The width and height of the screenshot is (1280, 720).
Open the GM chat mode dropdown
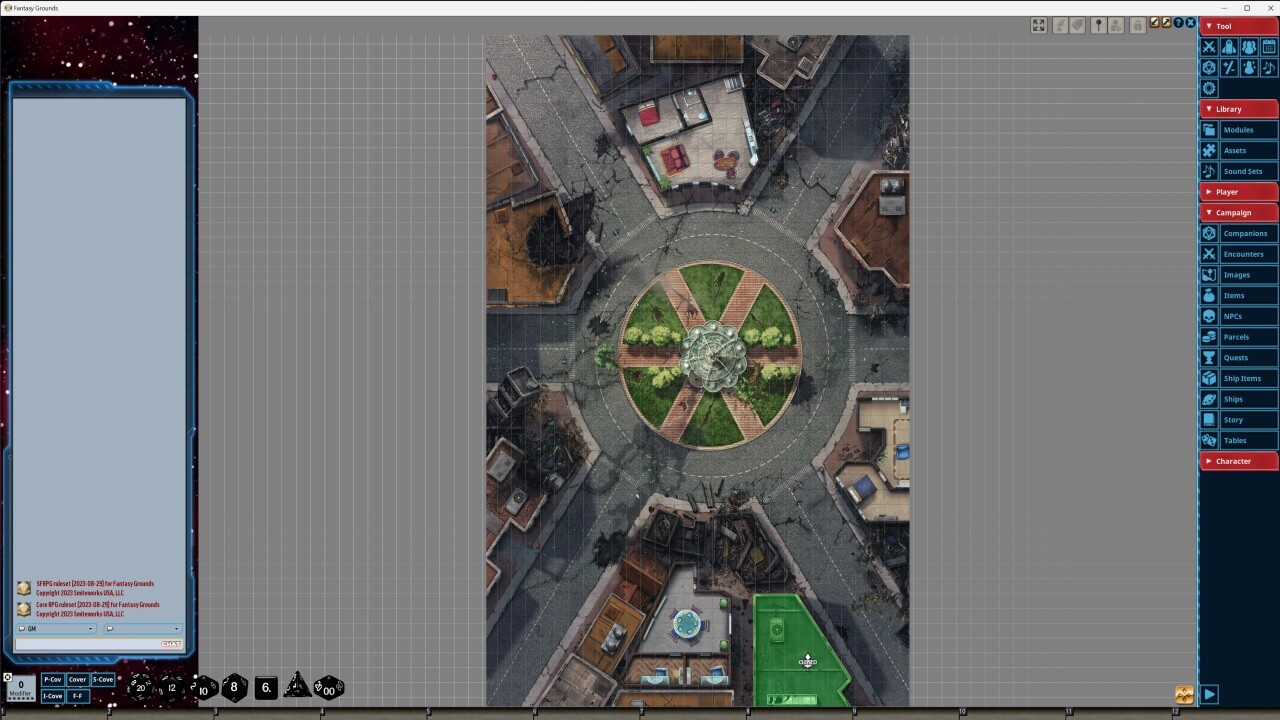tap(55, 628)
